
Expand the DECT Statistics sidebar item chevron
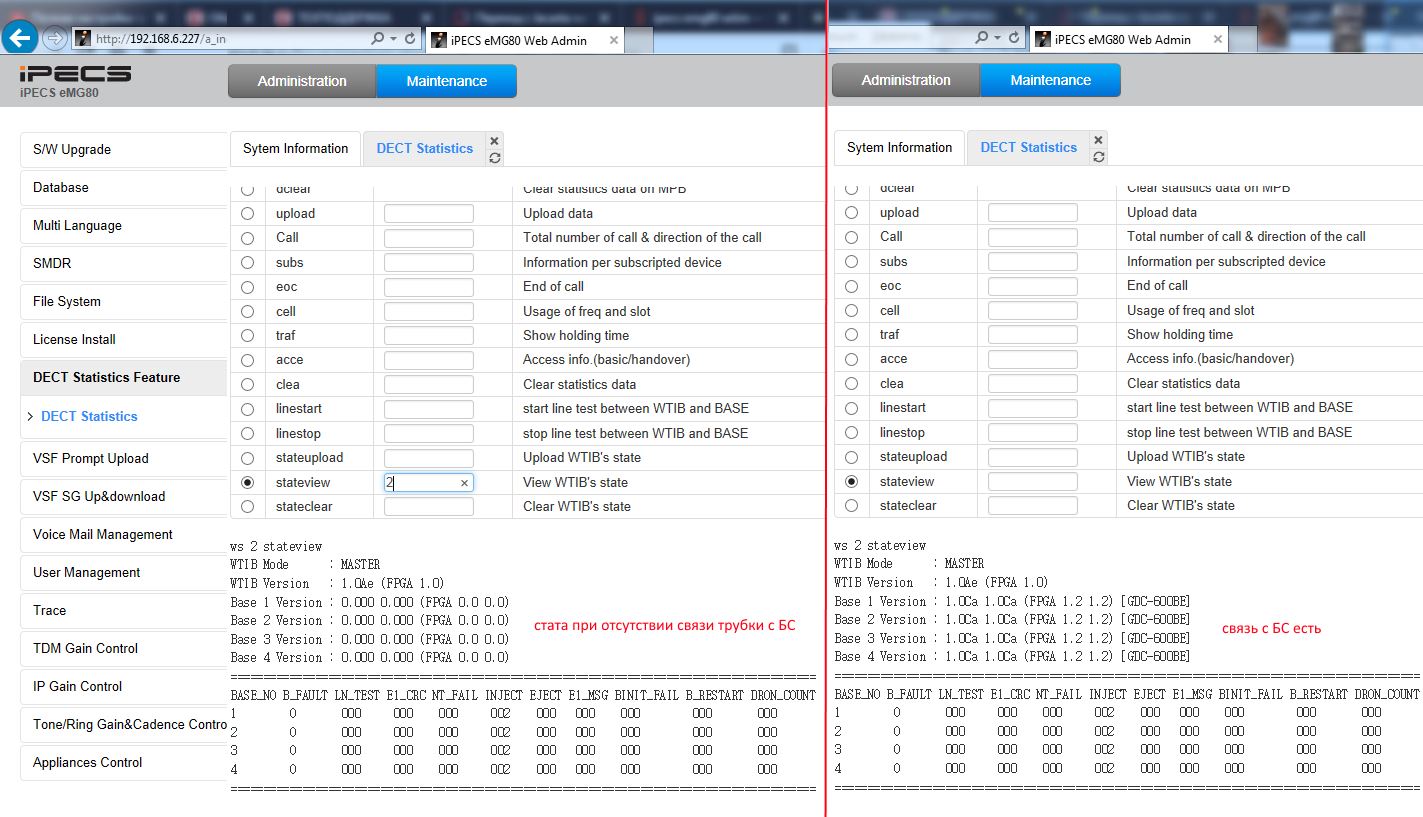tap(30, 416)
